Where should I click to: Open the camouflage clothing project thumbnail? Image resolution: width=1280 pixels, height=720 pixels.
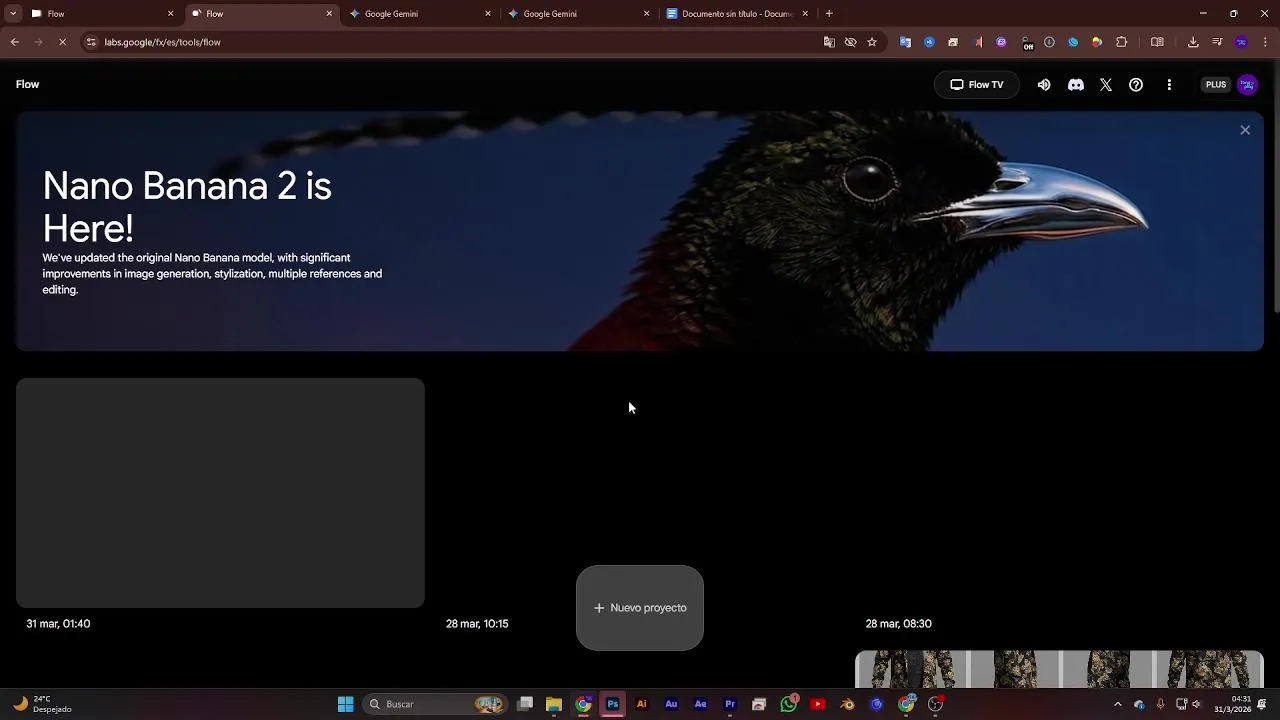1059,669
